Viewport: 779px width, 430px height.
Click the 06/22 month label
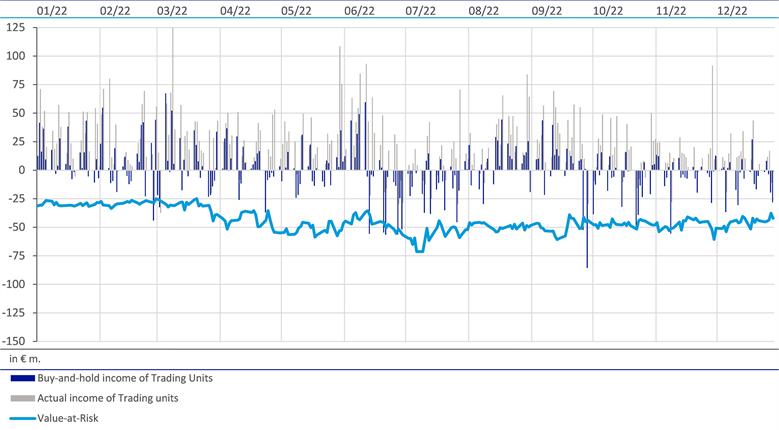pyautogui.click(x=359, y=11)
